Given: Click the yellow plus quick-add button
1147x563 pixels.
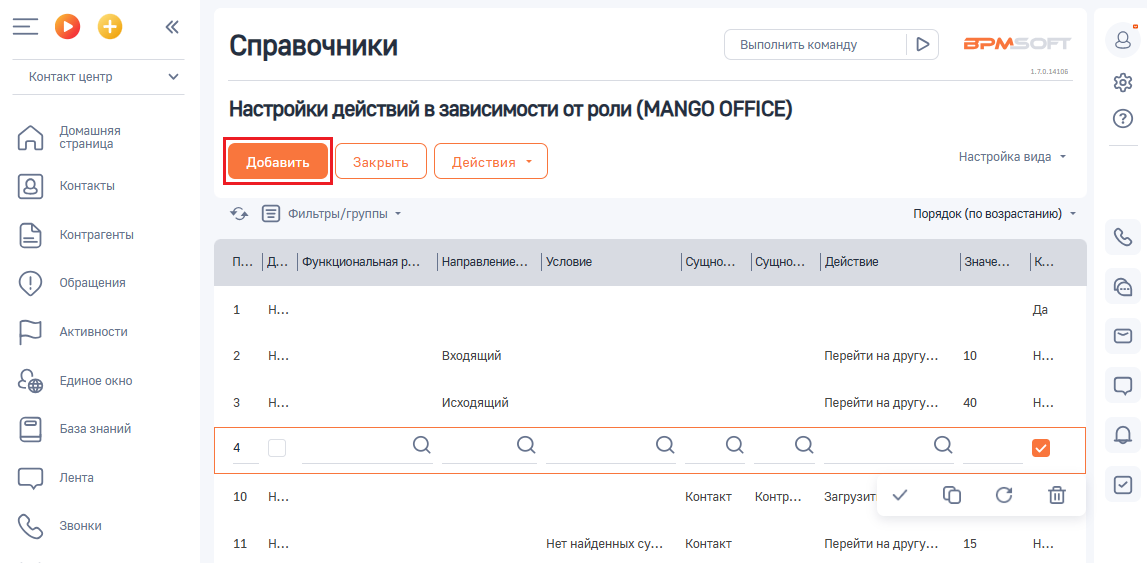Looking at the screenshot, I should (x=110, y=28).
